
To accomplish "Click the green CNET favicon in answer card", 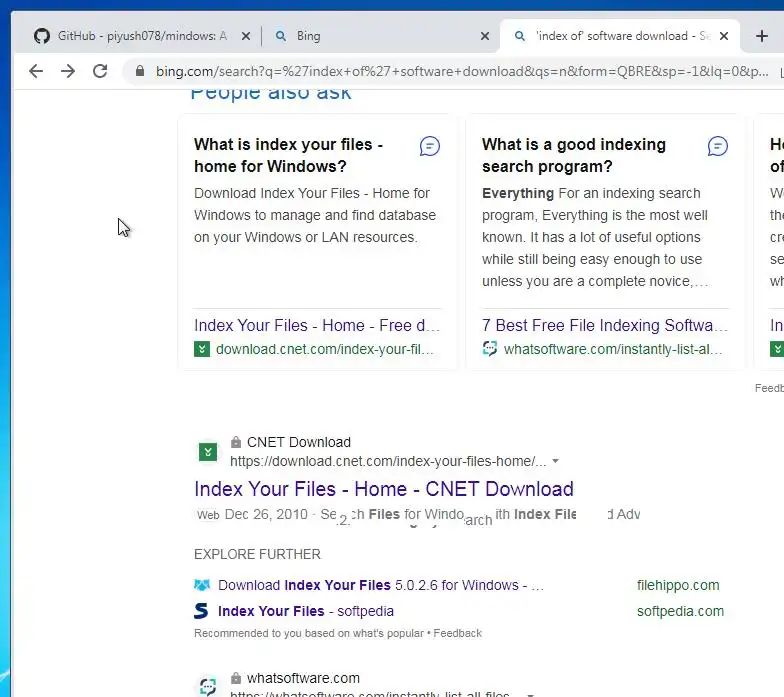I will coord(202,349).
